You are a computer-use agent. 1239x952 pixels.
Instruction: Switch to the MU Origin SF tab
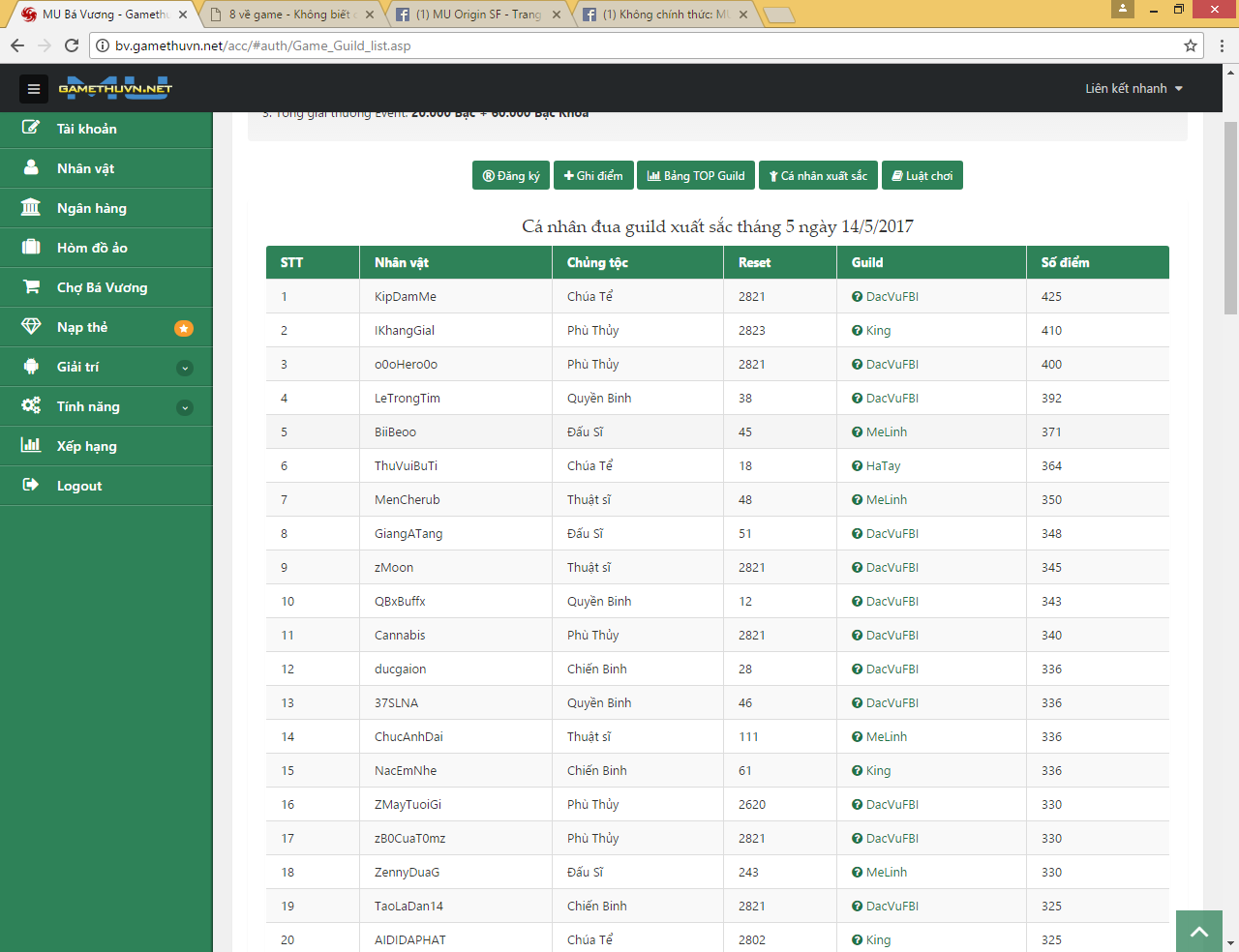tap(478, 15)
